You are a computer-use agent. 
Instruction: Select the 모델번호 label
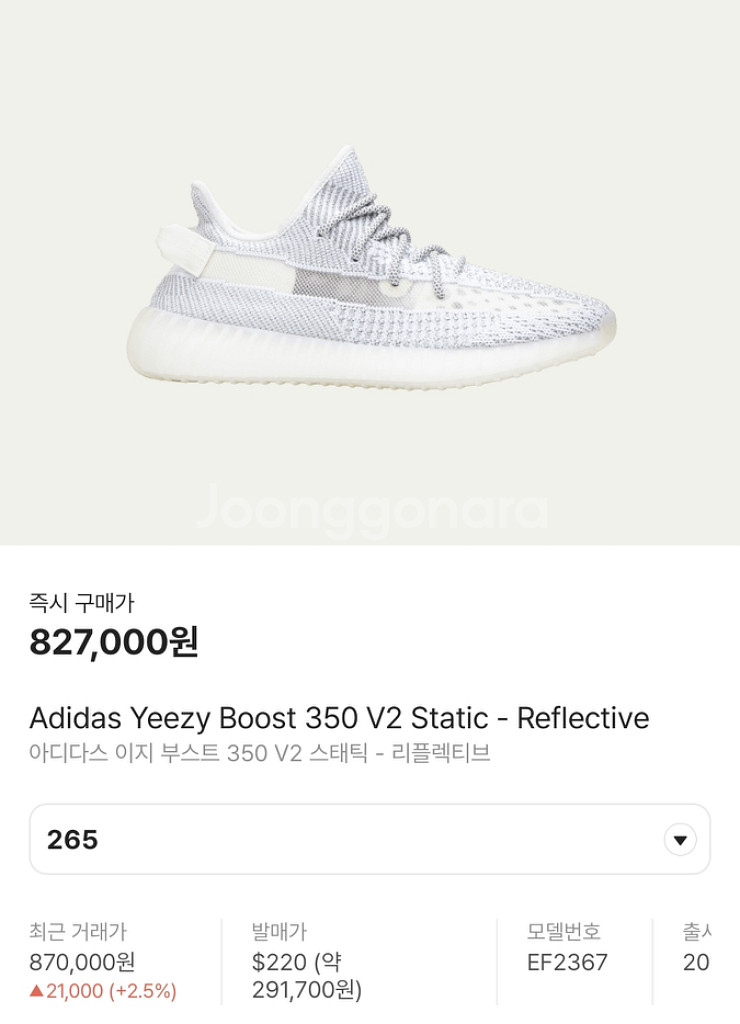[564, 932]
